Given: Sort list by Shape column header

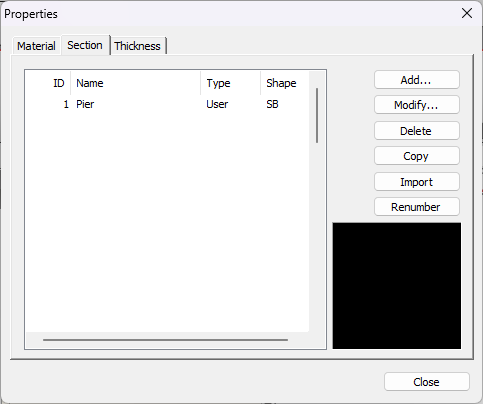Looking at the screenshot, I should click(285, 83).
